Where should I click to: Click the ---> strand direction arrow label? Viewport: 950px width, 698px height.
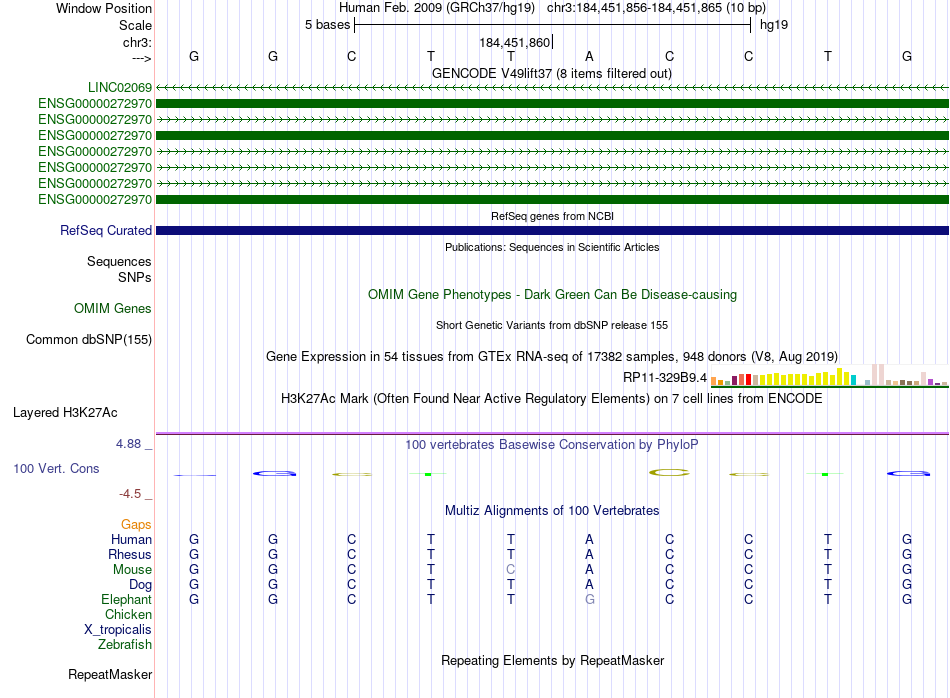[x=142, y=58]
